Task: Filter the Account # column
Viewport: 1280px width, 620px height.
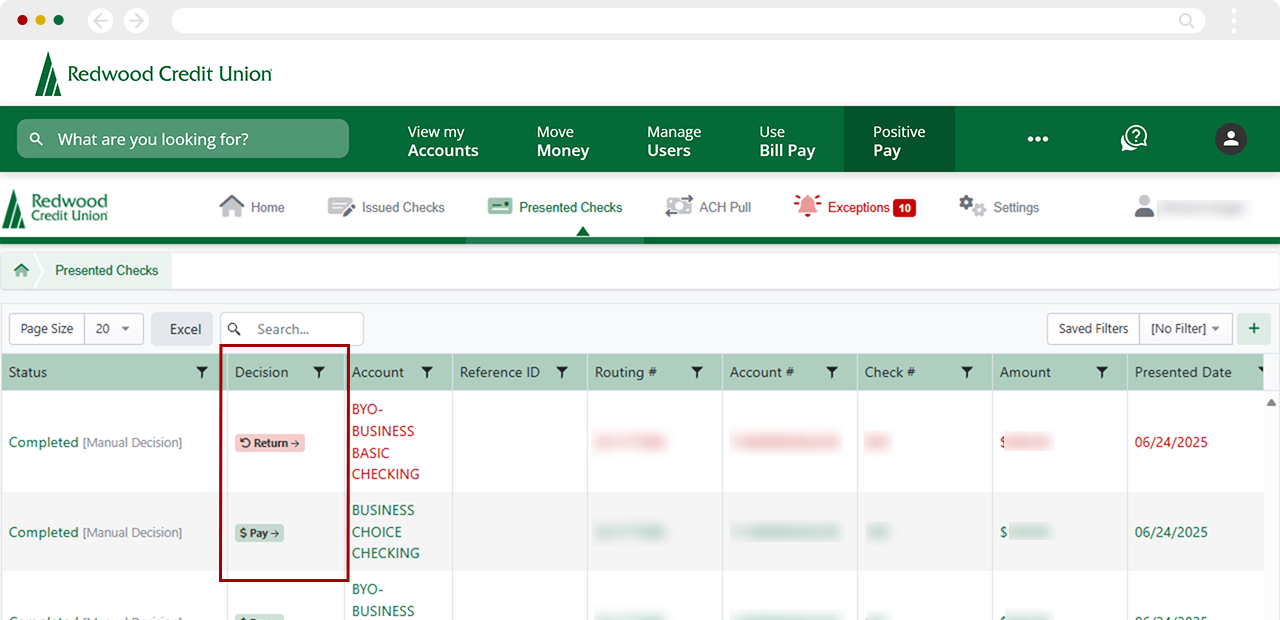Action: (832, 372)
